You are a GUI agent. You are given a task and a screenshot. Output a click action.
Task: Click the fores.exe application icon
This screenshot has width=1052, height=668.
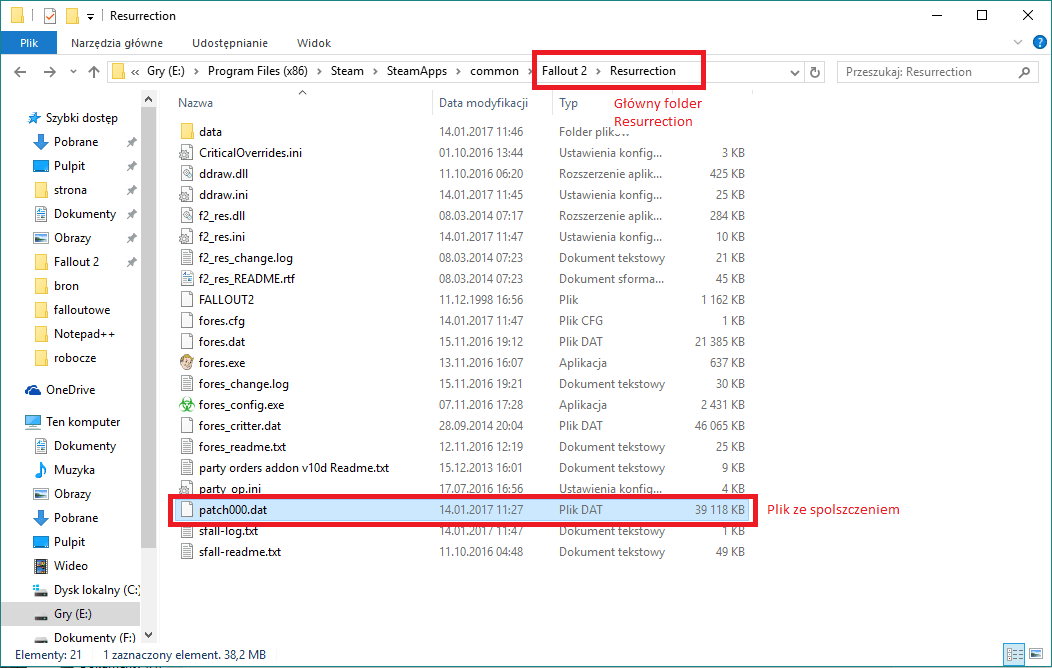coord(186,363)
